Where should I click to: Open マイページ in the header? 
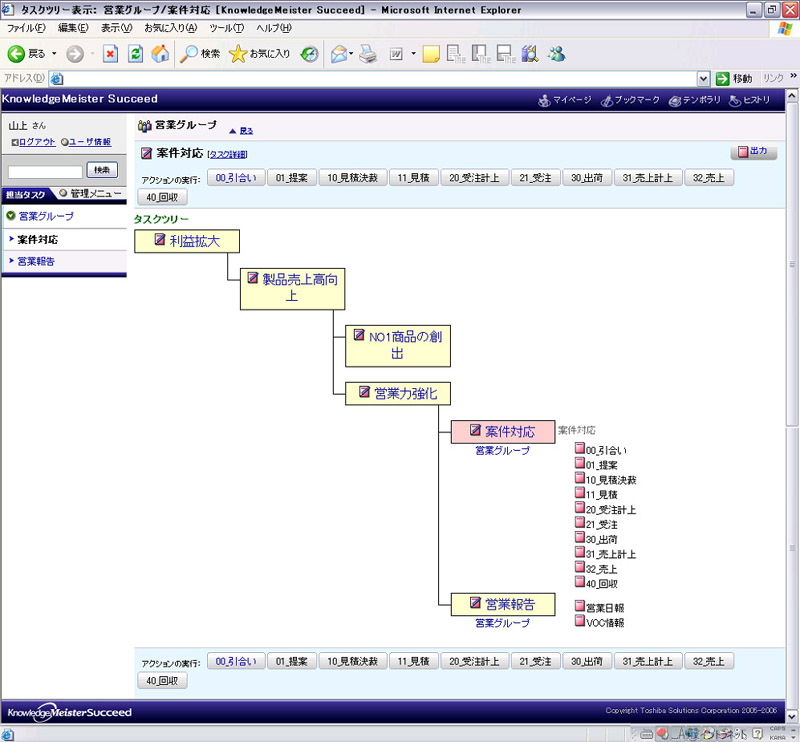click(x=565, y=100)
